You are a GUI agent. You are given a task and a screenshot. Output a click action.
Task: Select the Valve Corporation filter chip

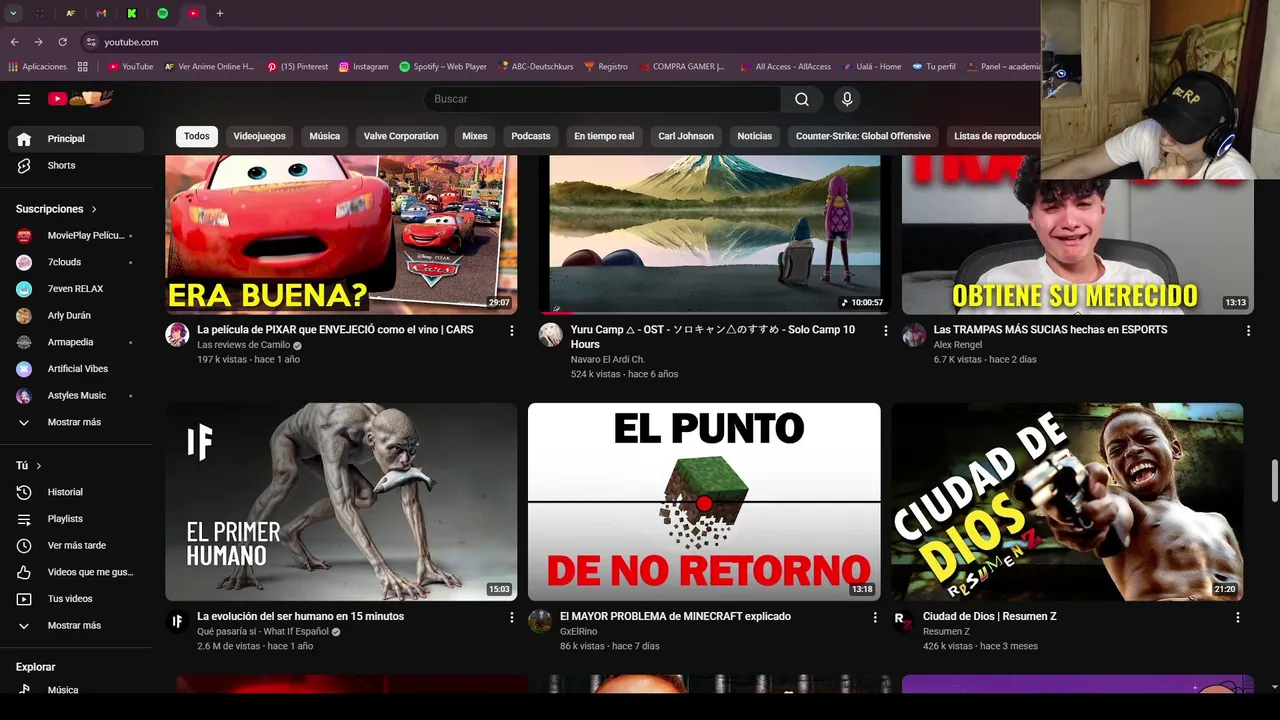tap(401, 136)
